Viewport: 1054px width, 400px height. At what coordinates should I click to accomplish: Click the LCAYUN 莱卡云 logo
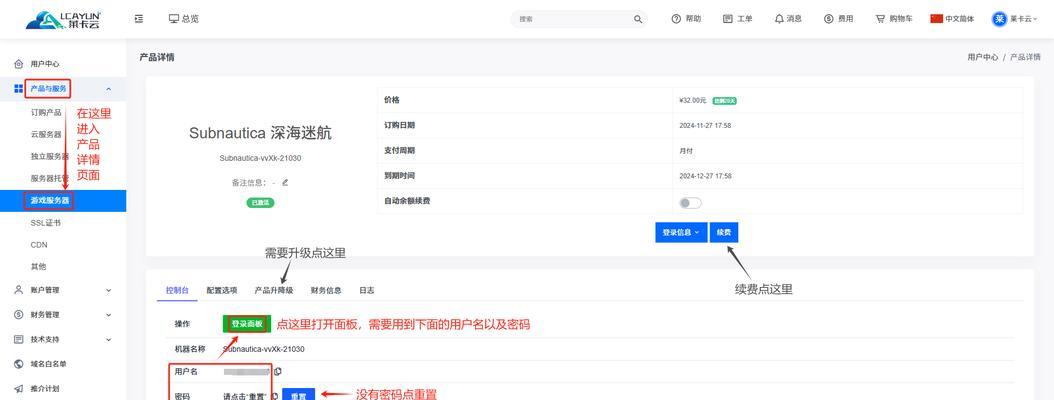coord(63,19)
